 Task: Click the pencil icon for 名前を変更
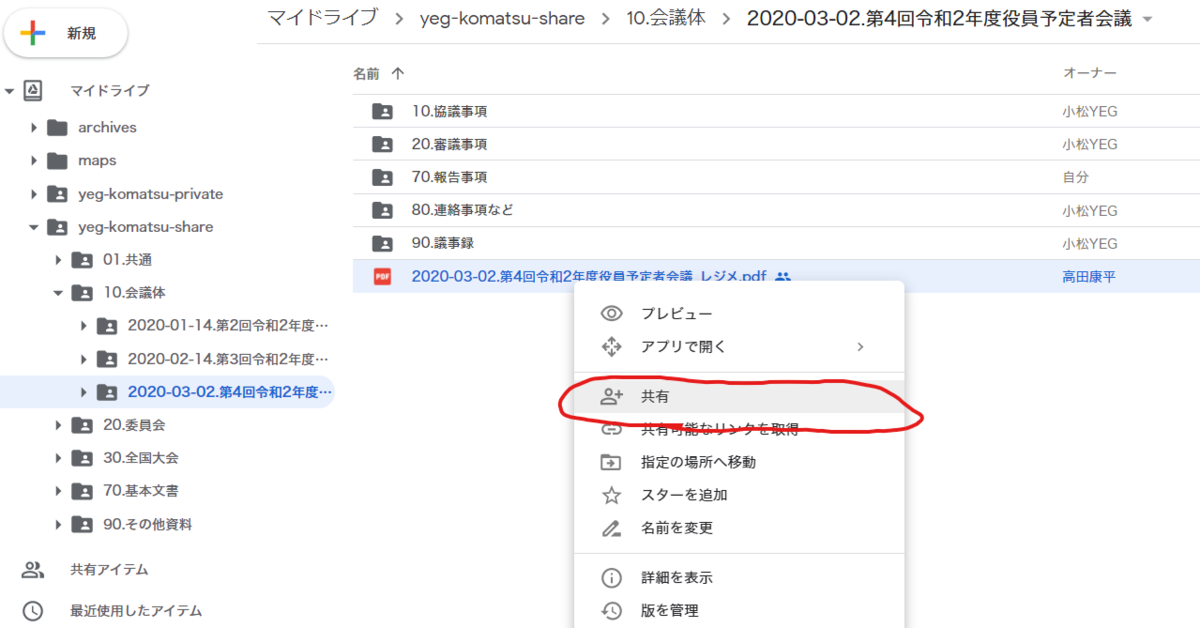[611, 528]
